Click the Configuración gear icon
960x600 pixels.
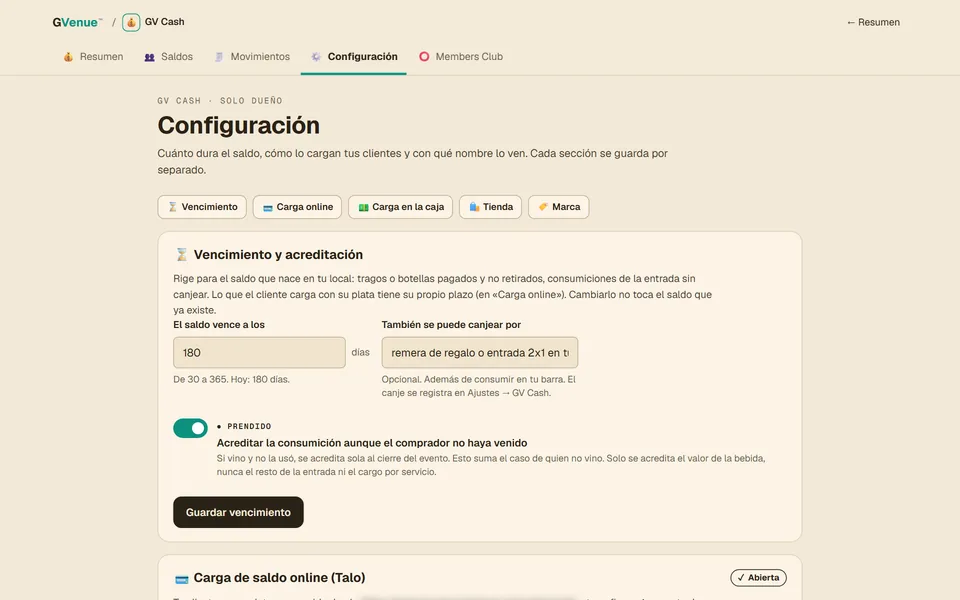(x=316, y=56)
